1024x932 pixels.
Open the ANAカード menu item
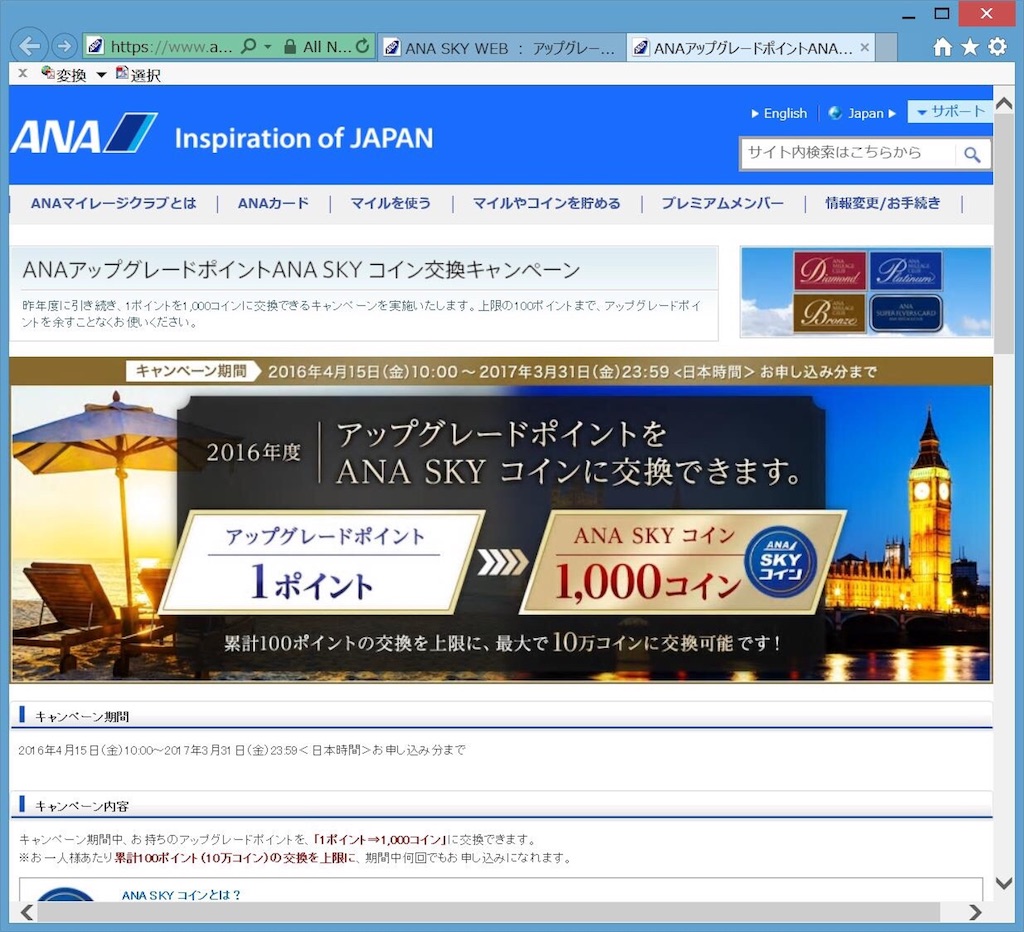pyautogui.click(x=273, y=203)
